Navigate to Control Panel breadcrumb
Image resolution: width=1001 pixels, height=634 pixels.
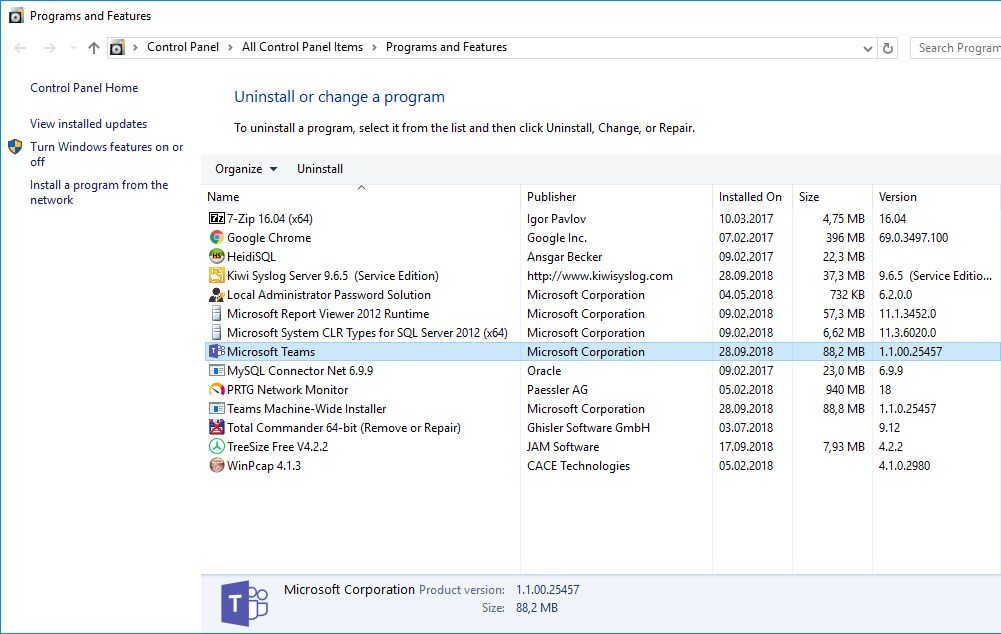point(183,47)
